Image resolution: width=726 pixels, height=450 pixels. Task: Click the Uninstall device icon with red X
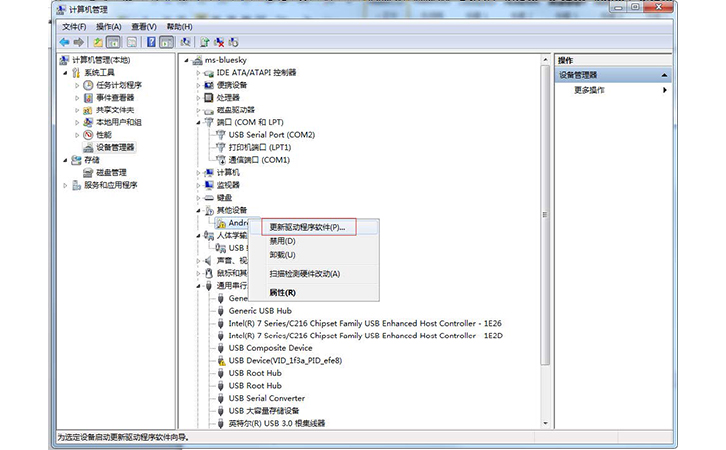point(219,43)
